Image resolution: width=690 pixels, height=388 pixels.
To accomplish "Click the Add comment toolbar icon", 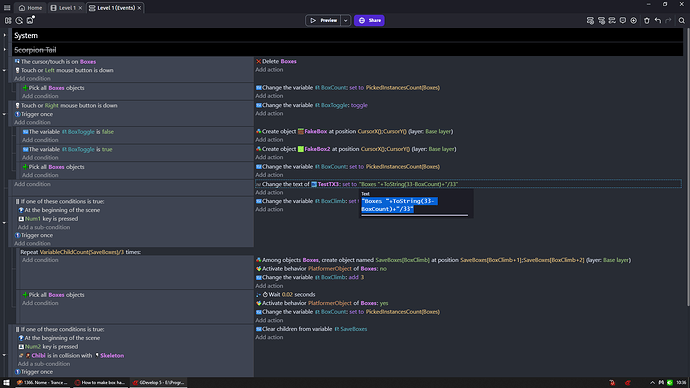I will pyautogui.click(x=623, y=20).
